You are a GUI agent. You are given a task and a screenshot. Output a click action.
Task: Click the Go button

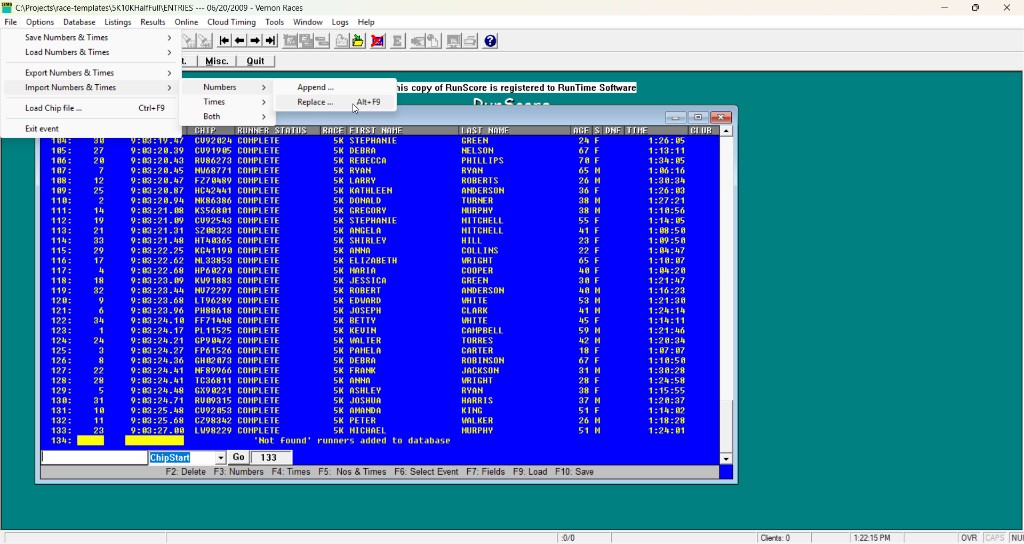[x=238, y=458]
